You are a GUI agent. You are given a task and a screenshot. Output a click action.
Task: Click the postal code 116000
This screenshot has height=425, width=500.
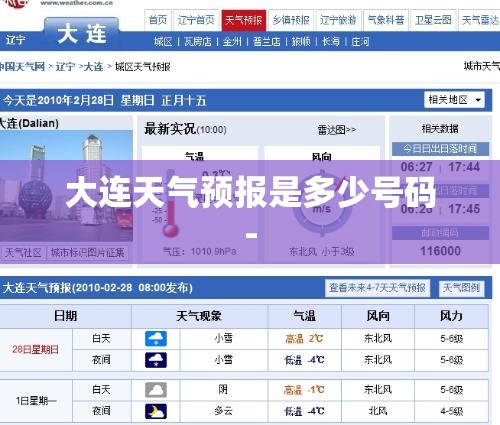(x=440, y=251)
